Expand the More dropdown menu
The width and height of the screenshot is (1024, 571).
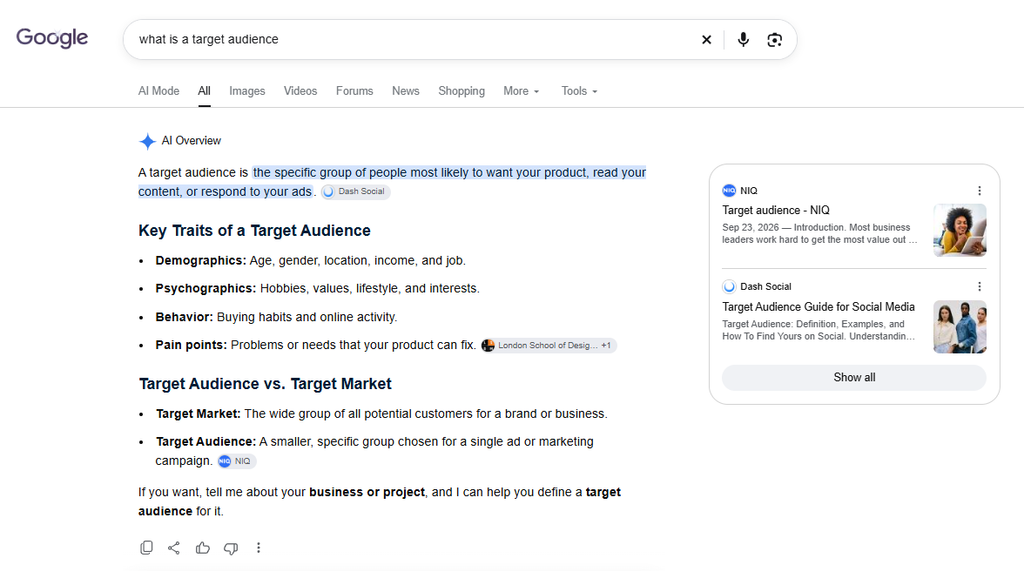pyautogui.click(x=521, y=91)
